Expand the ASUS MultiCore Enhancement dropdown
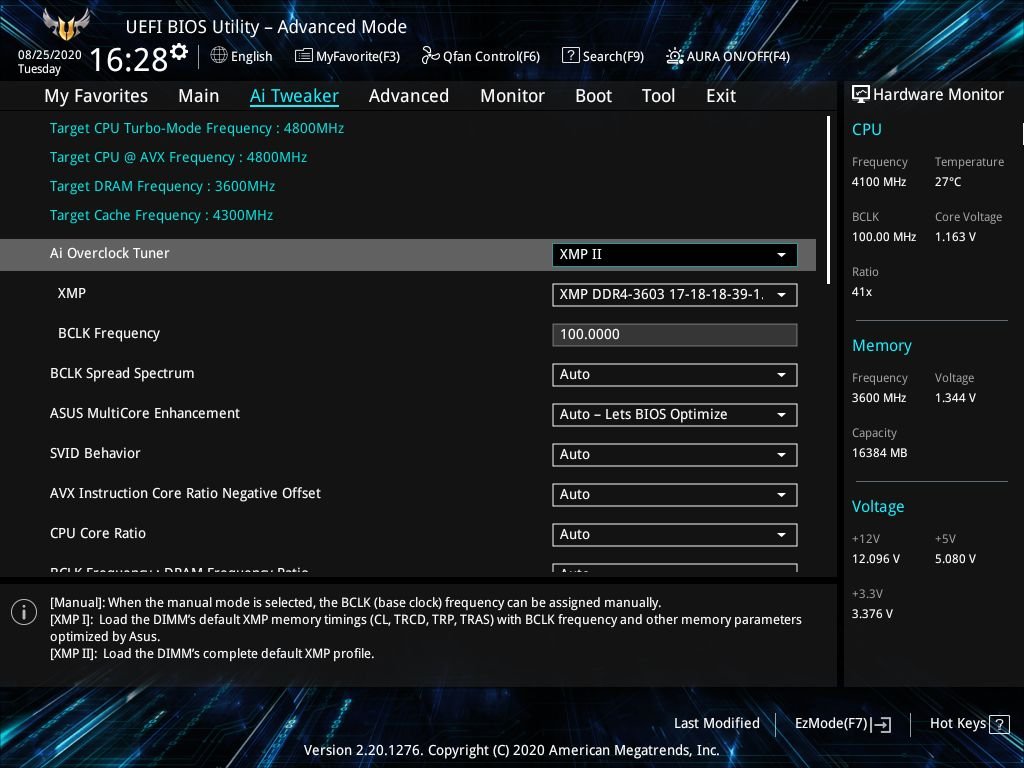The height and width of the screenshot is (768, 1024). tap(675, 415)
